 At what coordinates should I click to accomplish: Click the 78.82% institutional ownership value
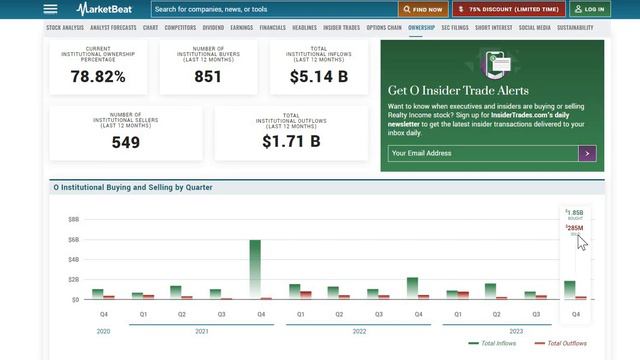click(x=98, y=77)
